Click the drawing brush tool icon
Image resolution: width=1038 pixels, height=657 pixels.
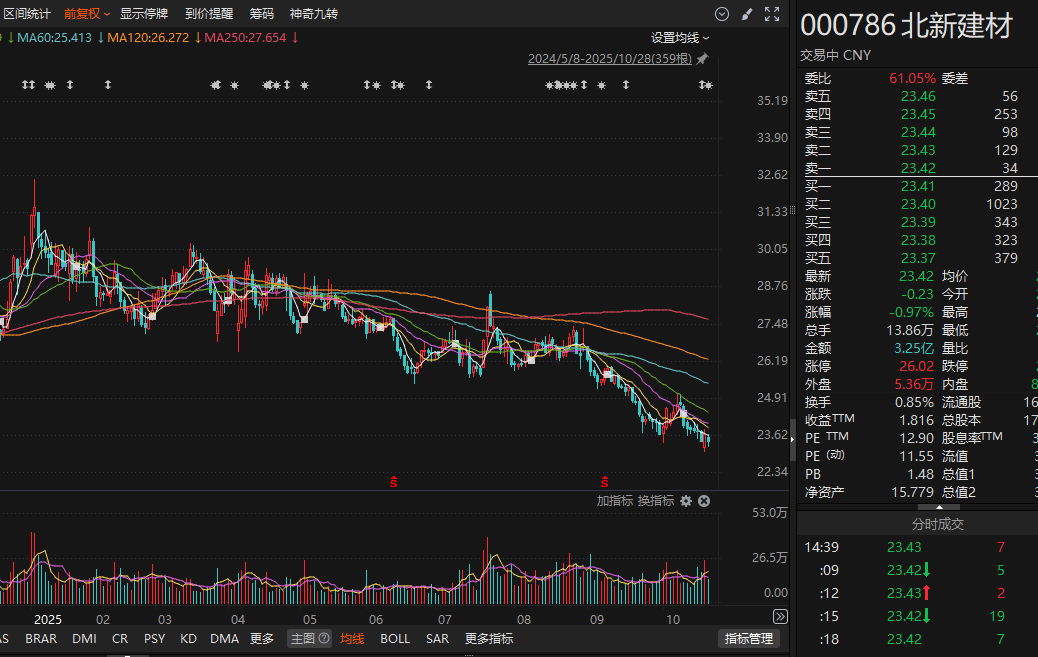click(747, 14)
